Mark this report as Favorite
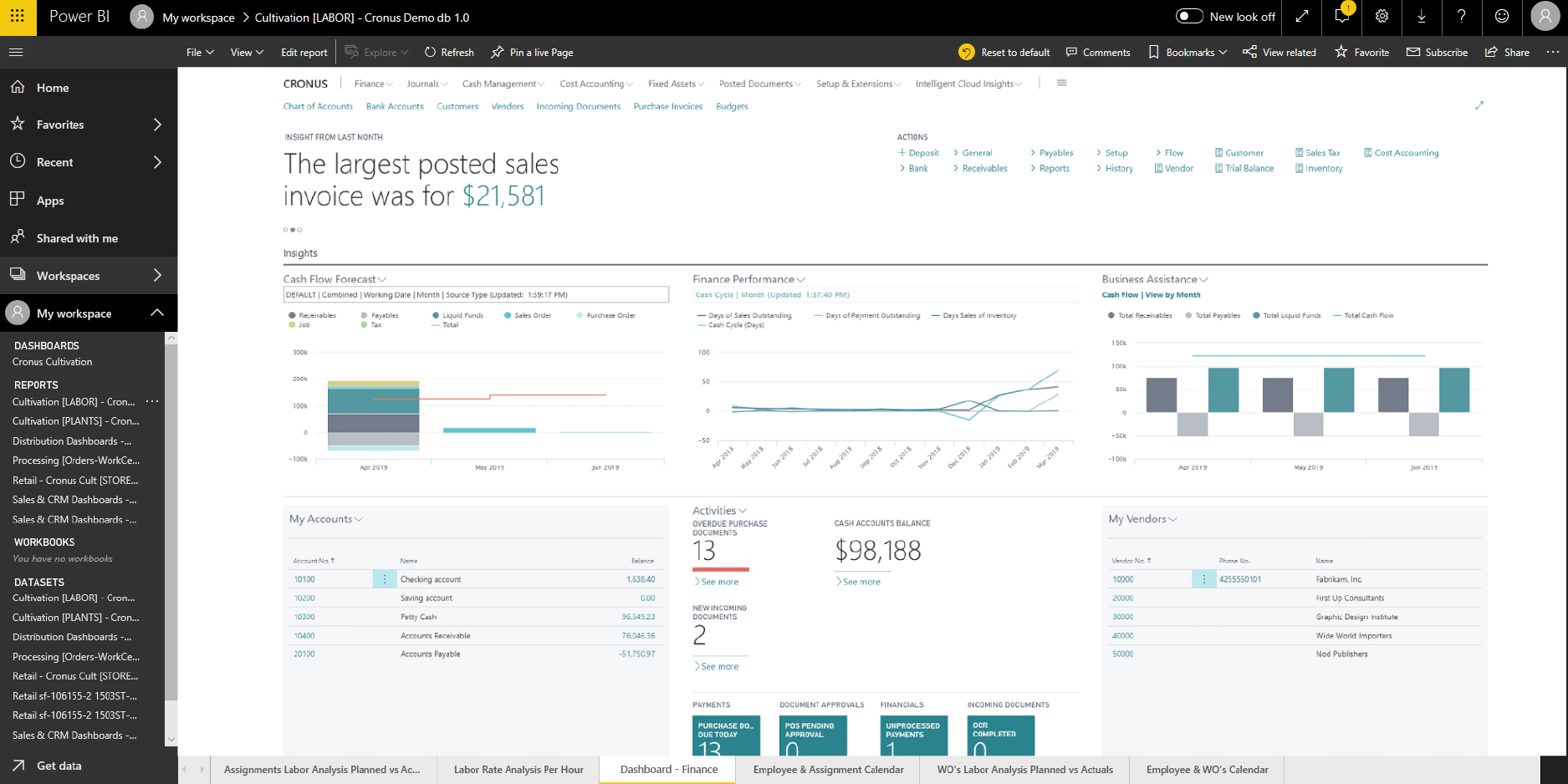 tap(1361, 52)
